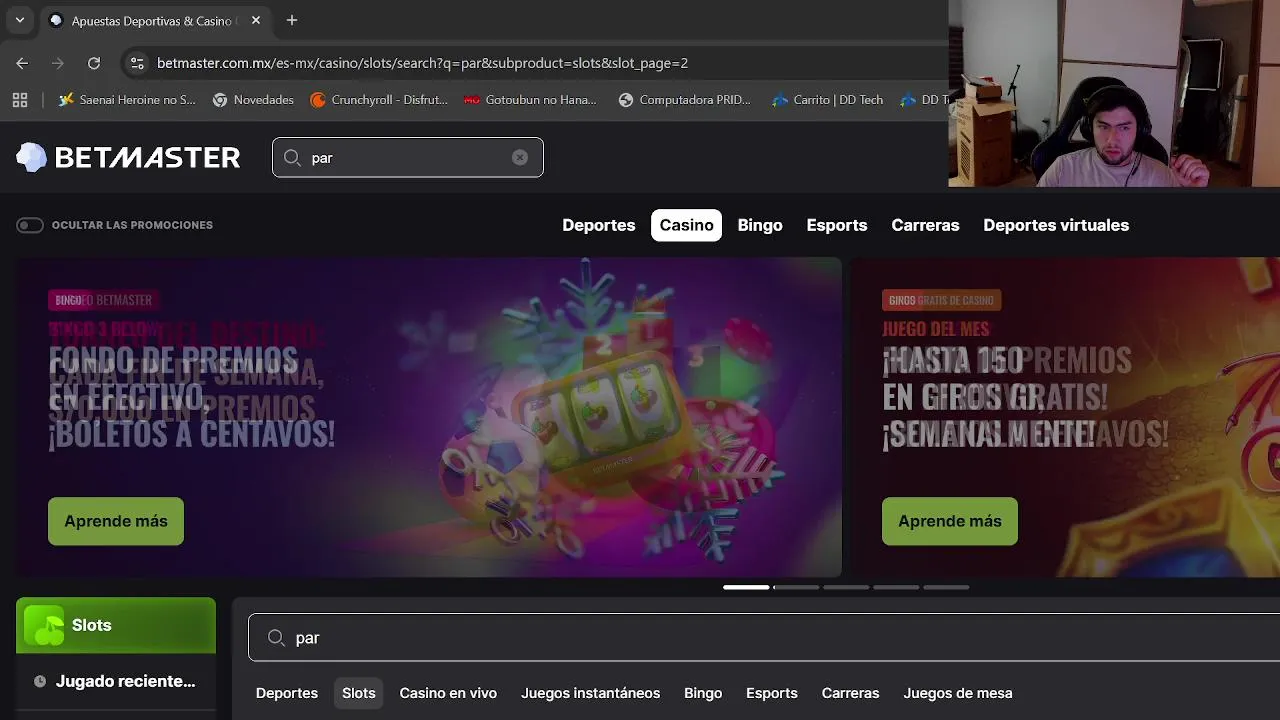Screen dimensions: 1280x720
Task: Click the clock icon beside Jugado reciente
Action: [40, 682]
